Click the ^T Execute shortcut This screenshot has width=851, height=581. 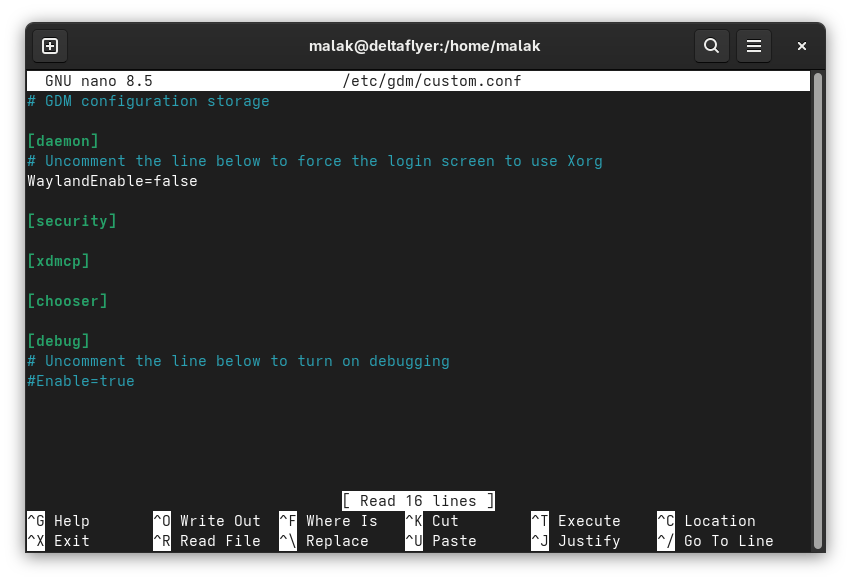(x=576, y=521)
